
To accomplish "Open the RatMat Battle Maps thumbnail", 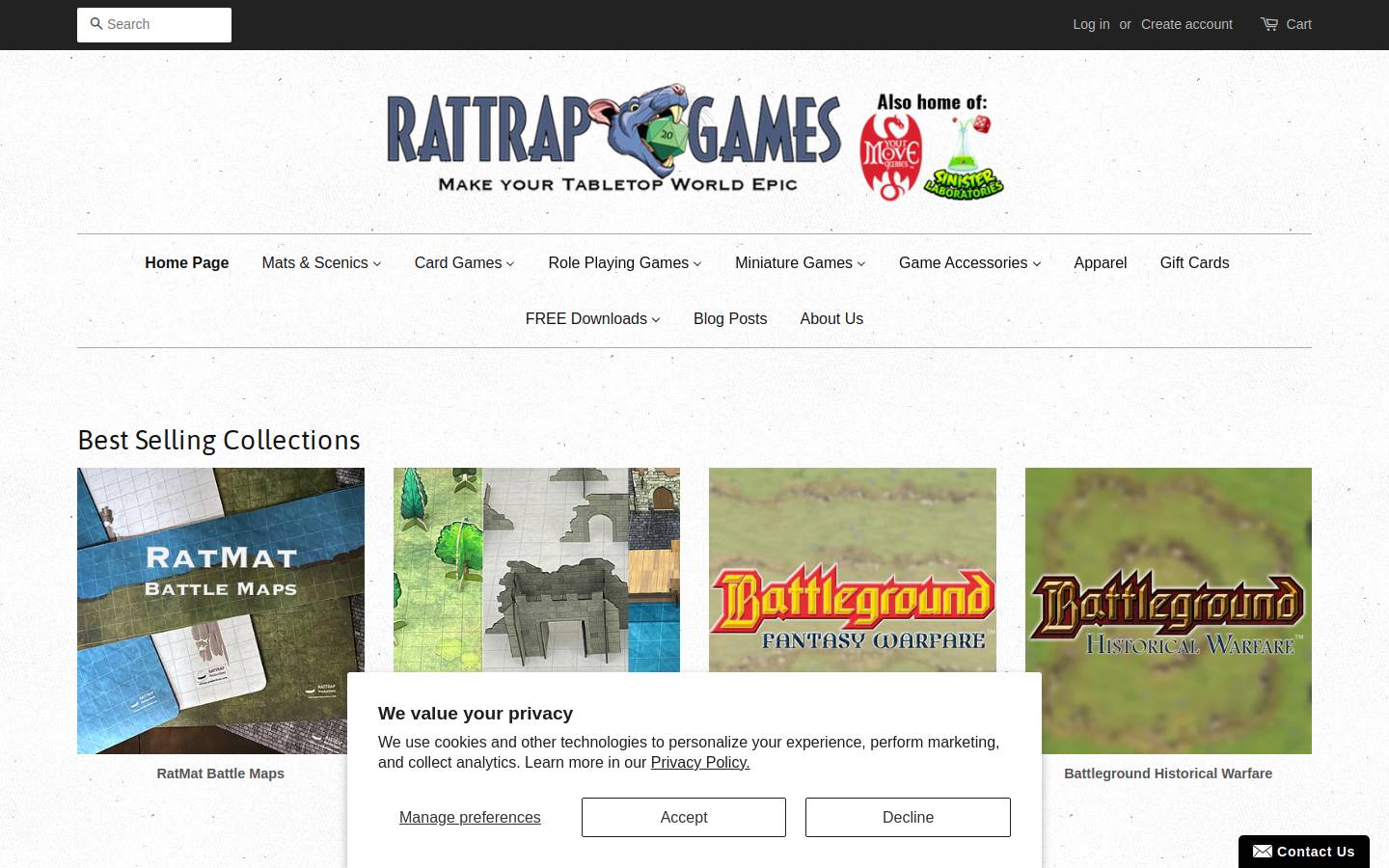I will tap(221, 610).
